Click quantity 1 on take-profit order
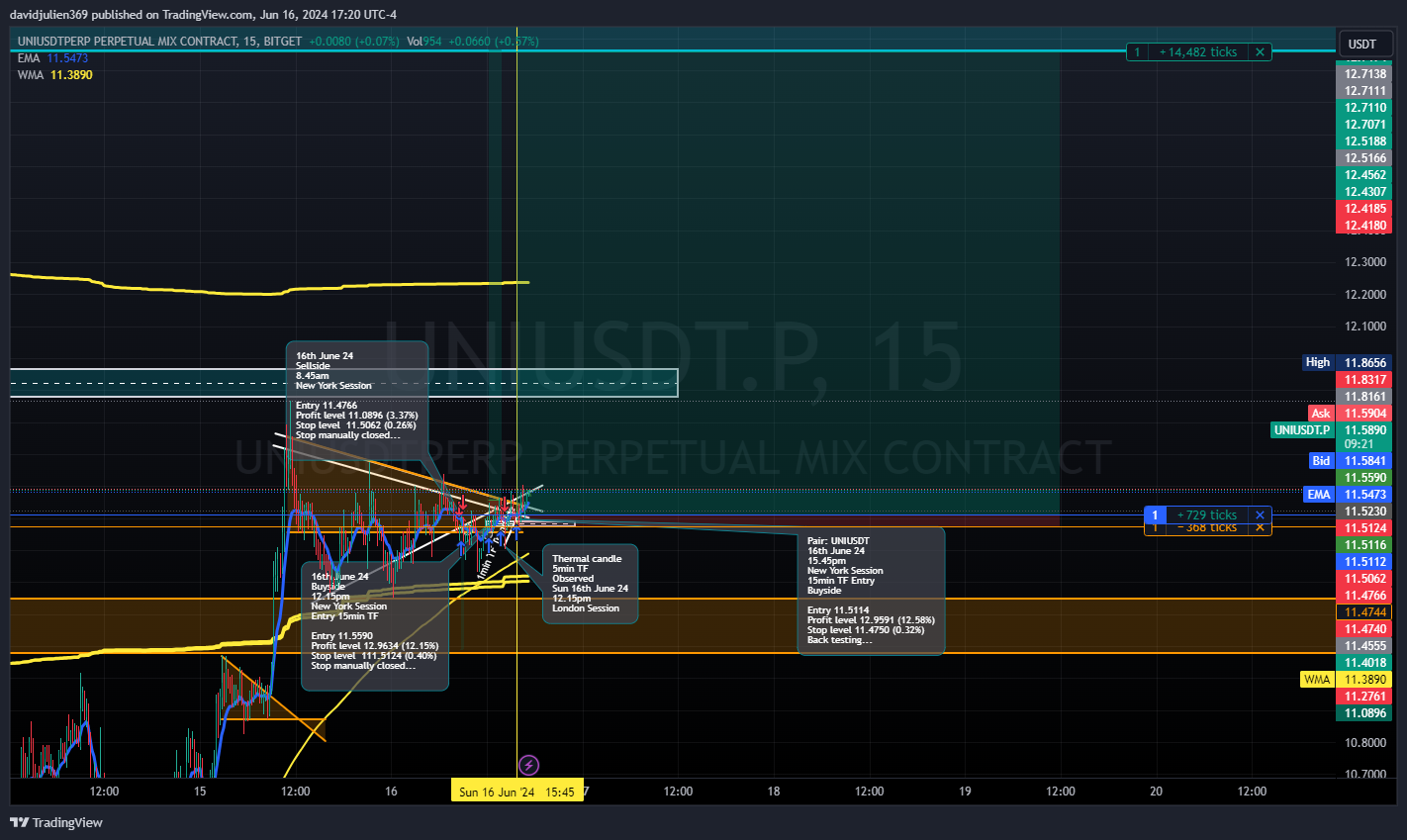The height and width of the screenshot is (840, 1407). tap(1137, 52)
